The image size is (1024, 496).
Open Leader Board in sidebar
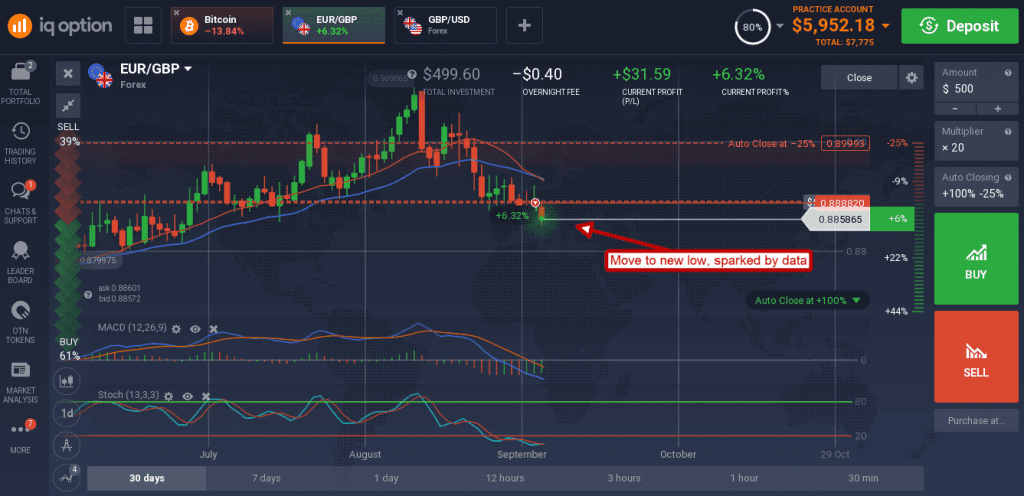click(21, 262)
